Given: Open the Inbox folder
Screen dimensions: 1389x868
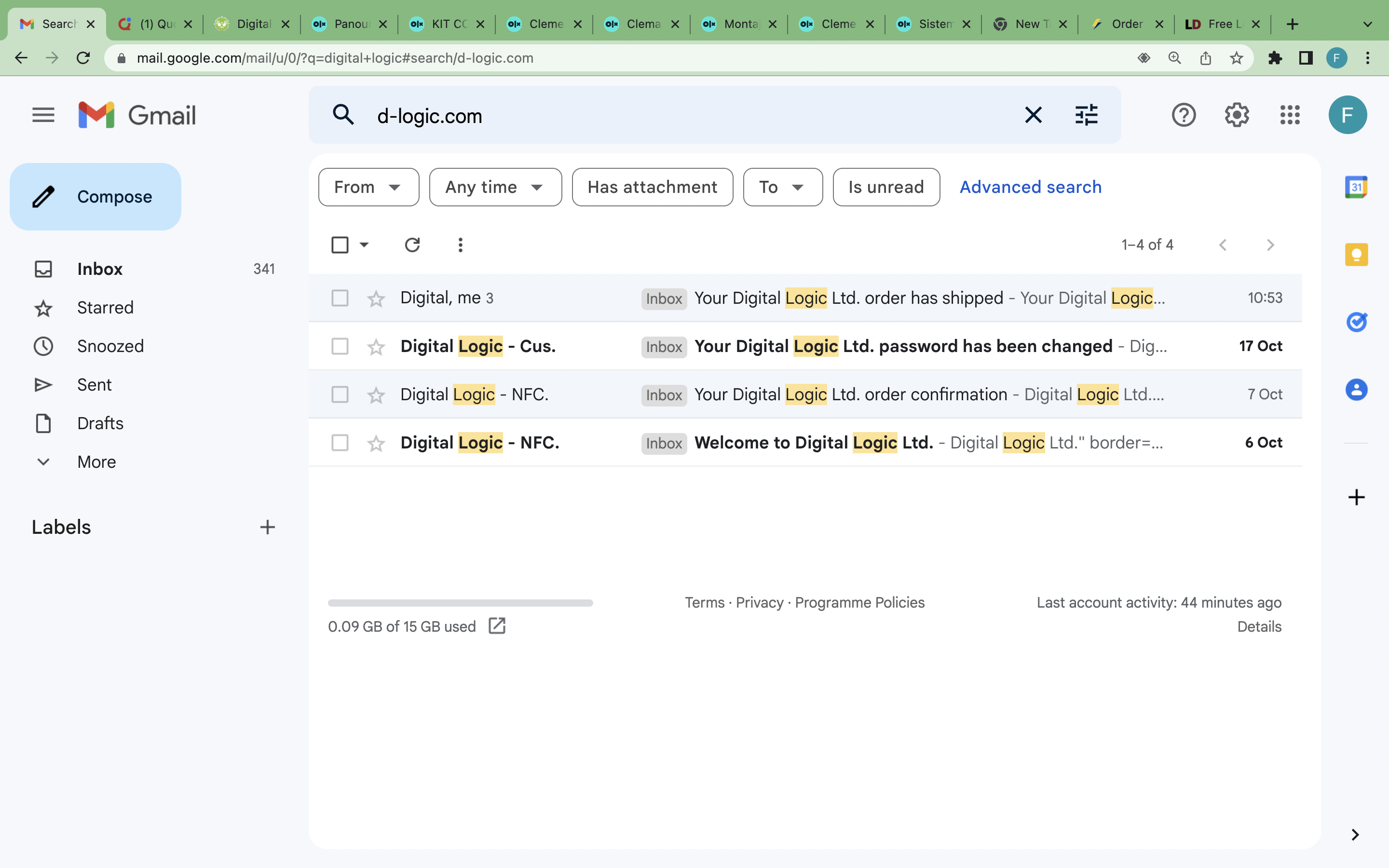Looking at the screenshot, I should [x=100, y=269].
